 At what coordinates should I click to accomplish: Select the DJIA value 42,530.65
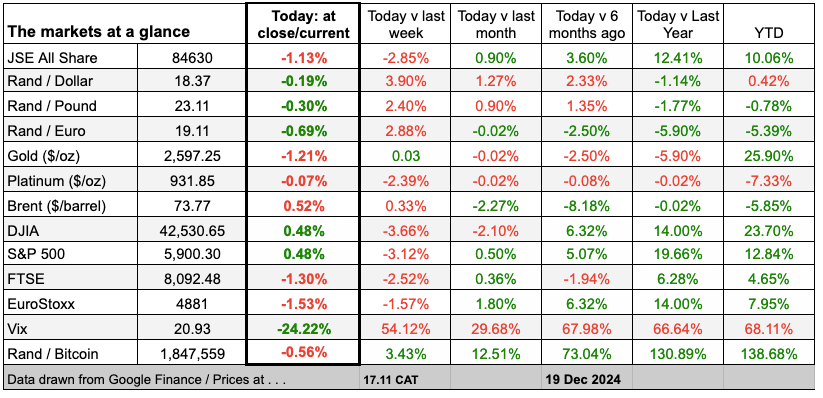tap(192, 230)
